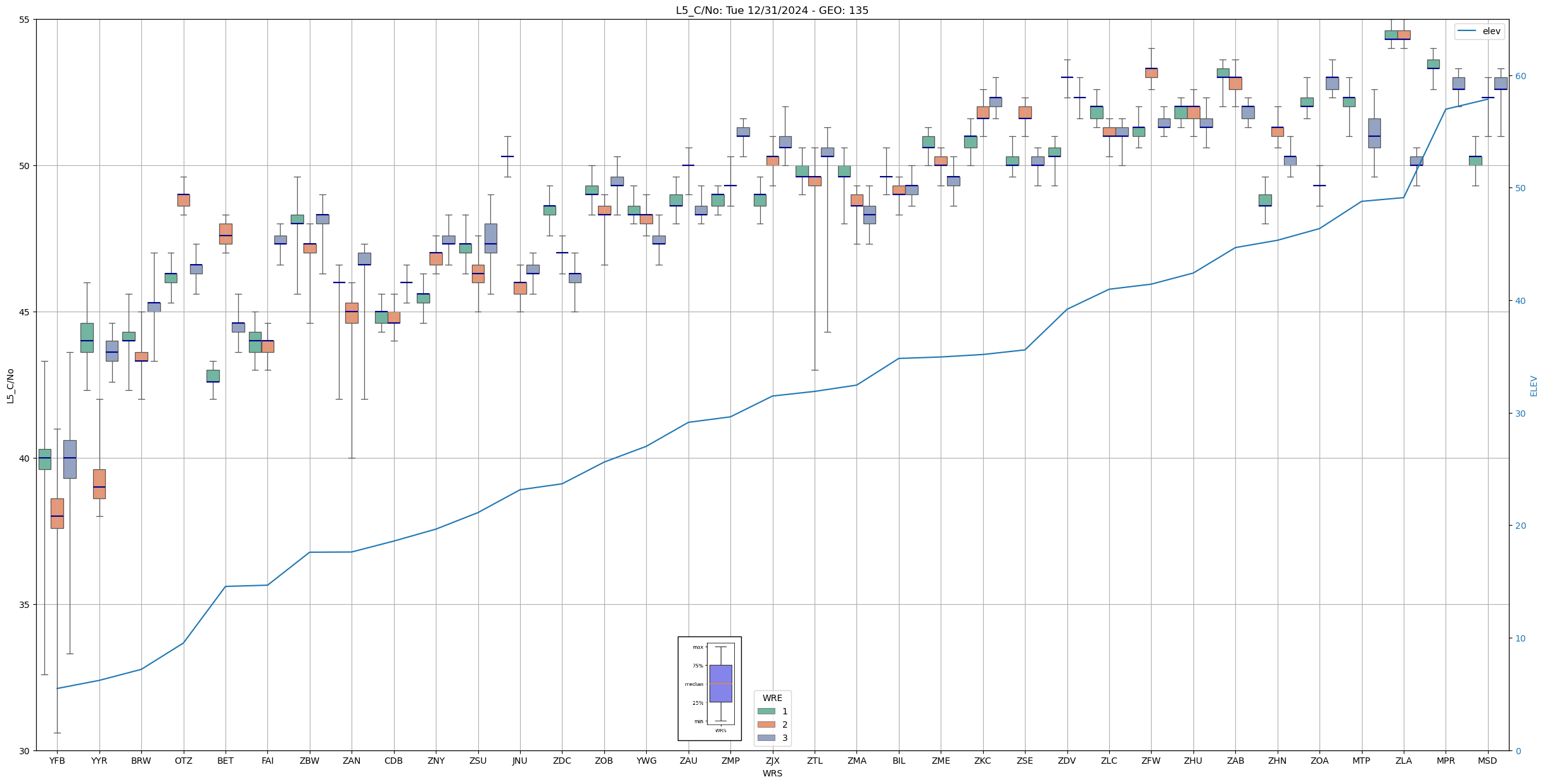Click the WRS x-axis title
The width and height of the screenshot is (1545, 784).
(x=772, y=773)
